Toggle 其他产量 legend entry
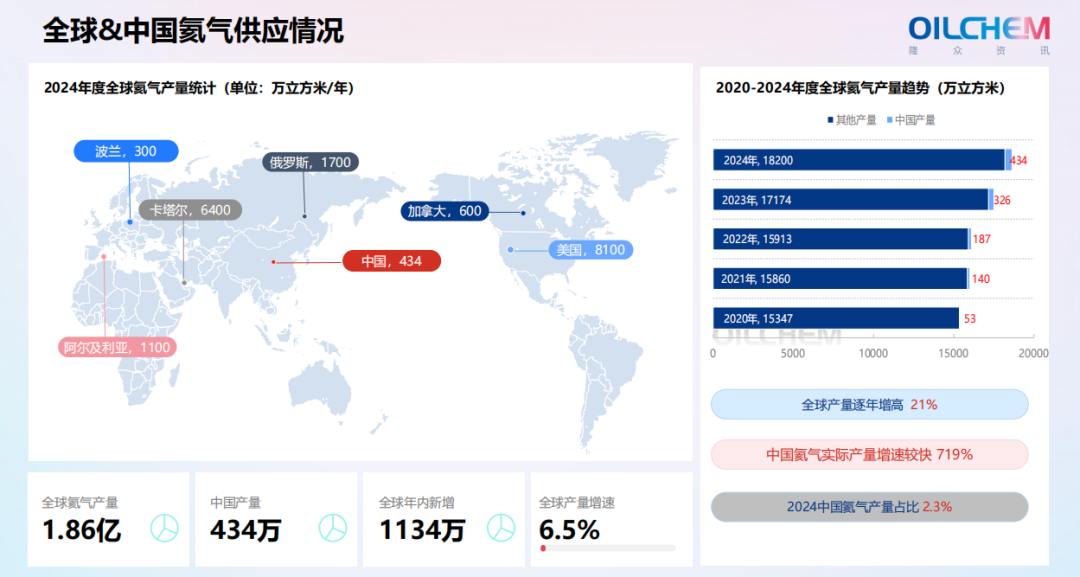 (x=851, y=120)
